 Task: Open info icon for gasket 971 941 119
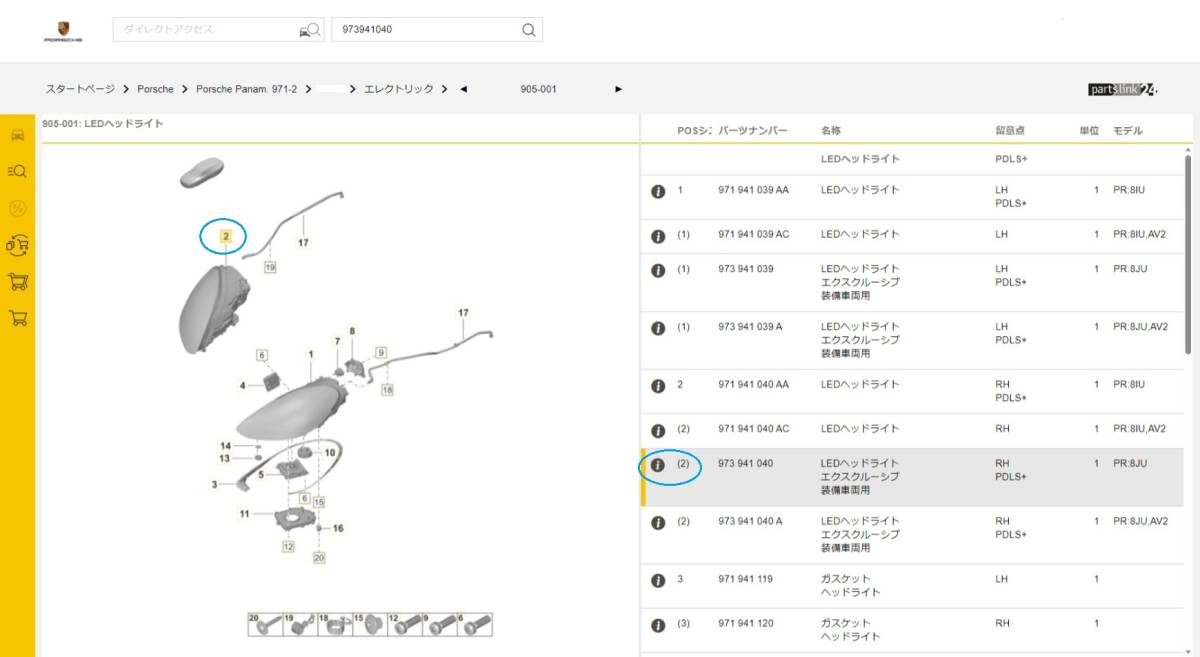point(657,578)
